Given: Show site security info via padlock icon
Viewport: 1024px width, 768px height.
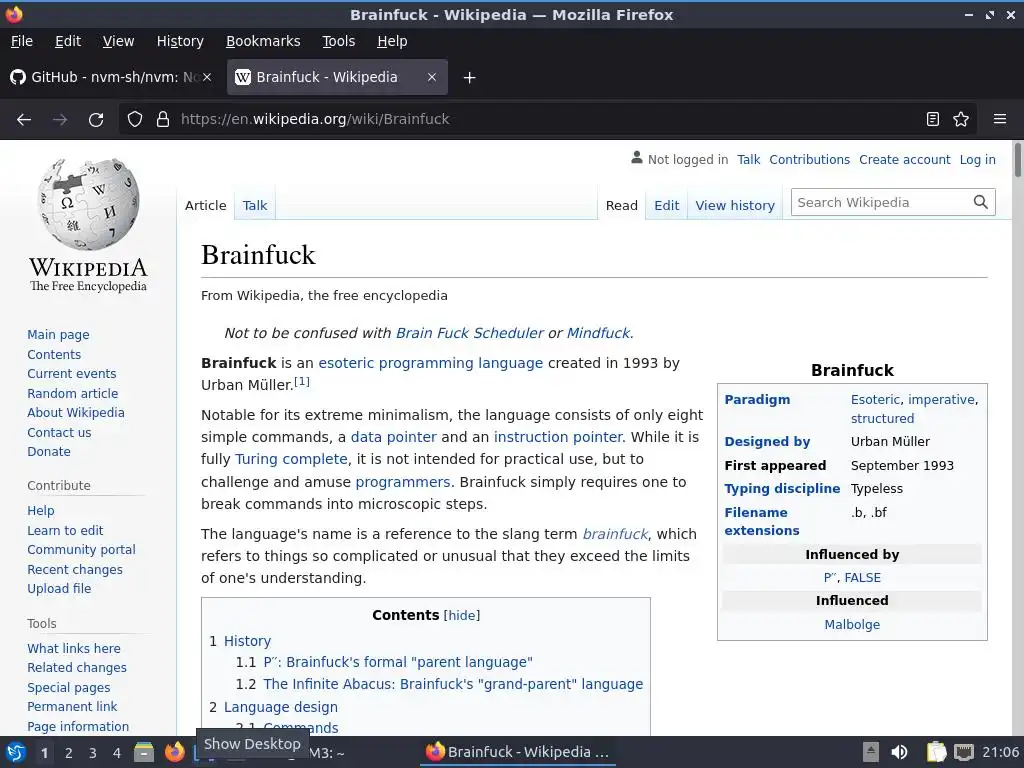Looking at the screenshot, I should (x=163, y=120).
